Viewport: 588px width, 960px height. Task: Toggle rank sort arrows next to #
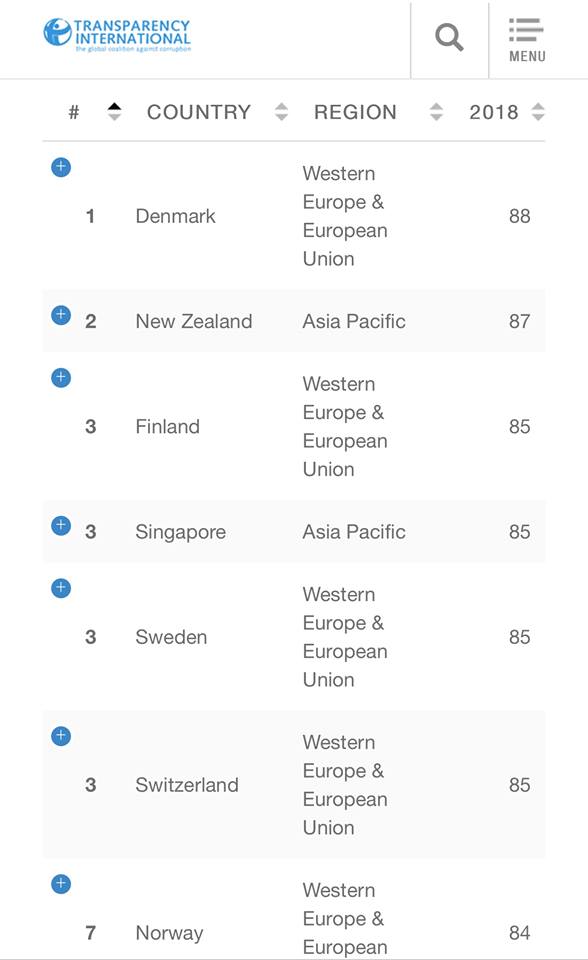pos(114,111)
